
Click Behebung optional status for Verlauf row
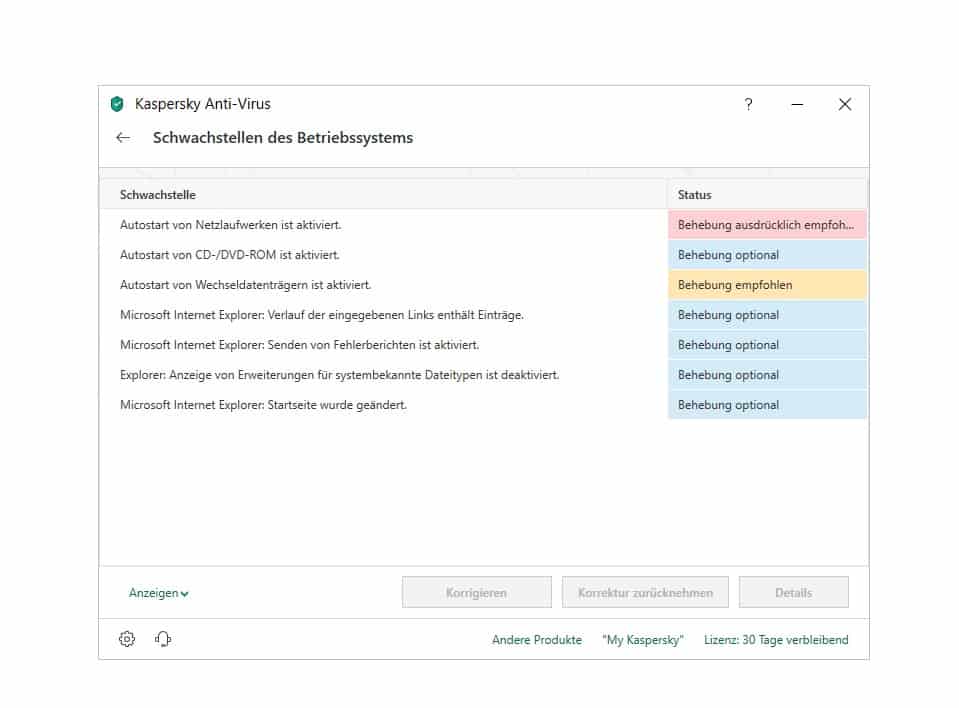[767, 315]
